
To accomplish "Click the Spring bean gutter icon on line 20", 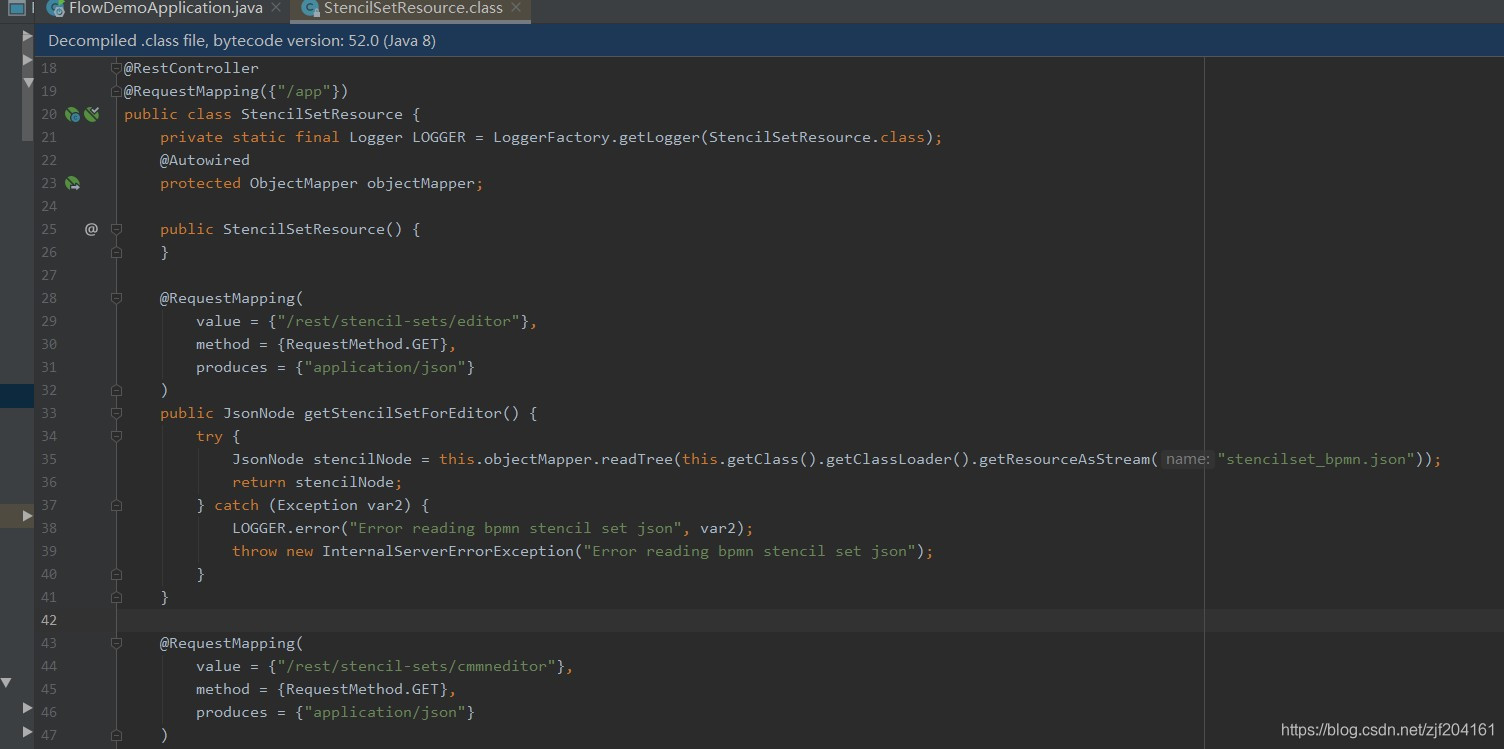I will click(72, 115).
